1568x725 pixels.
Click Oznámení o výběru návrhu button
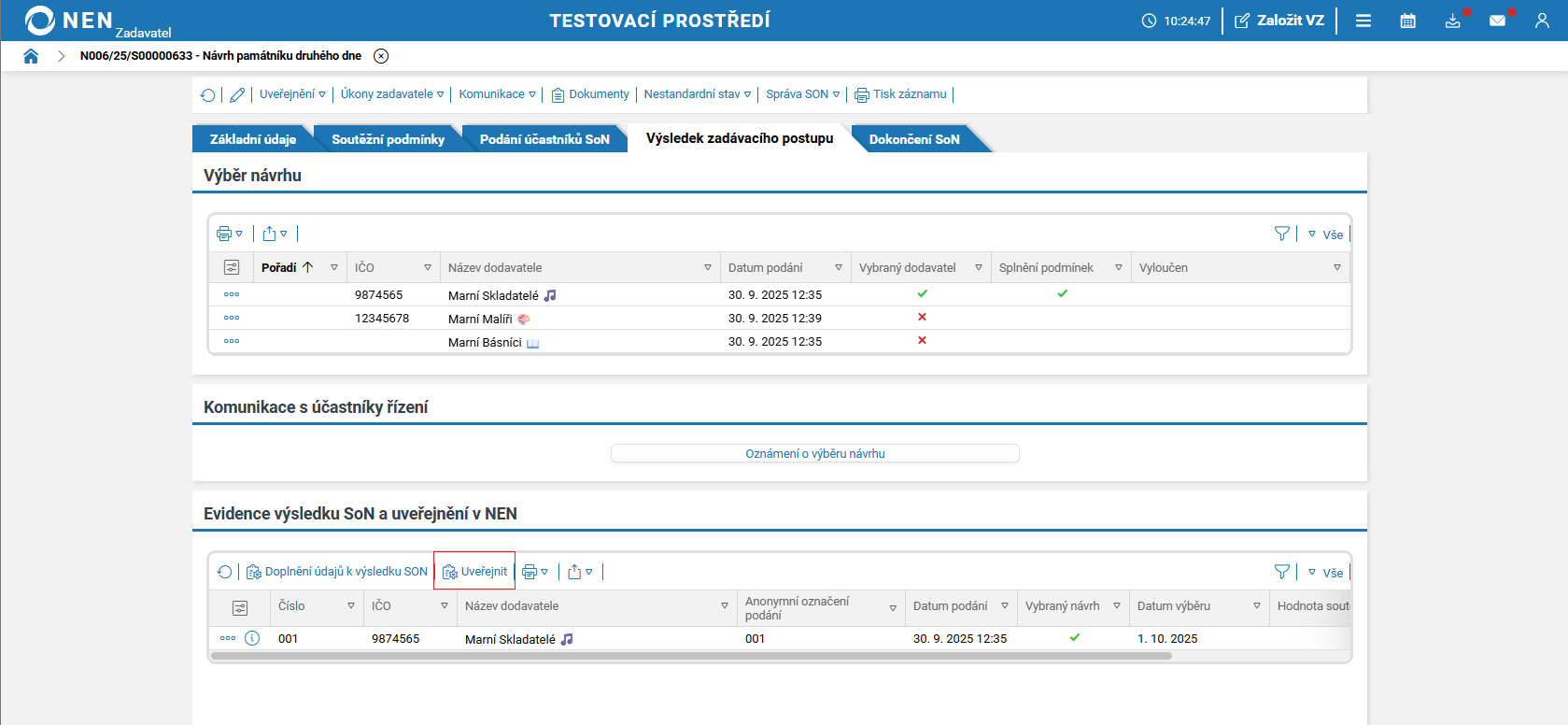click(814, 453)
